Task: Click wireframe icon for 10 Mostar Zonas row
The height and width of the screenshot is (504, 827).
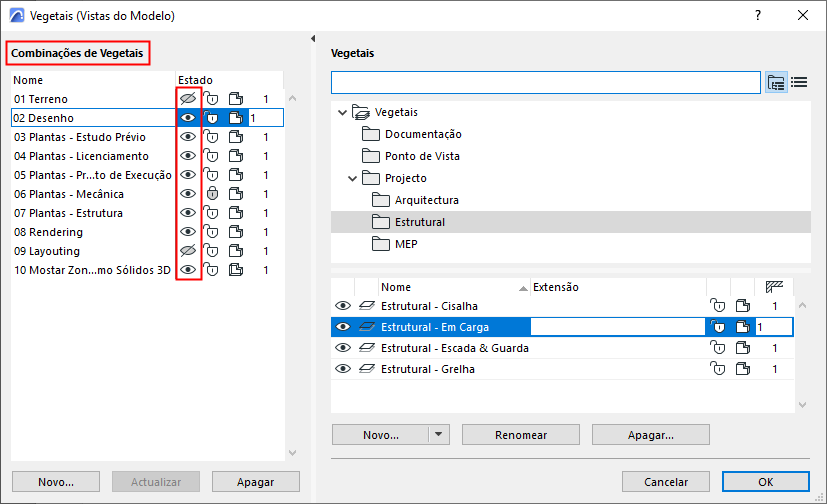Action: (236, 270)
